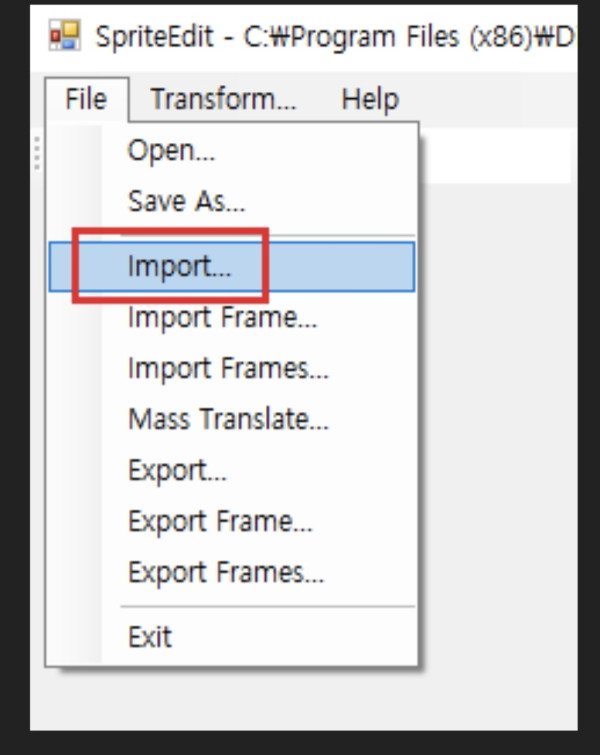Exit the application via the File menu
This screenshot has height=755, width=600.
click(150, 636)
